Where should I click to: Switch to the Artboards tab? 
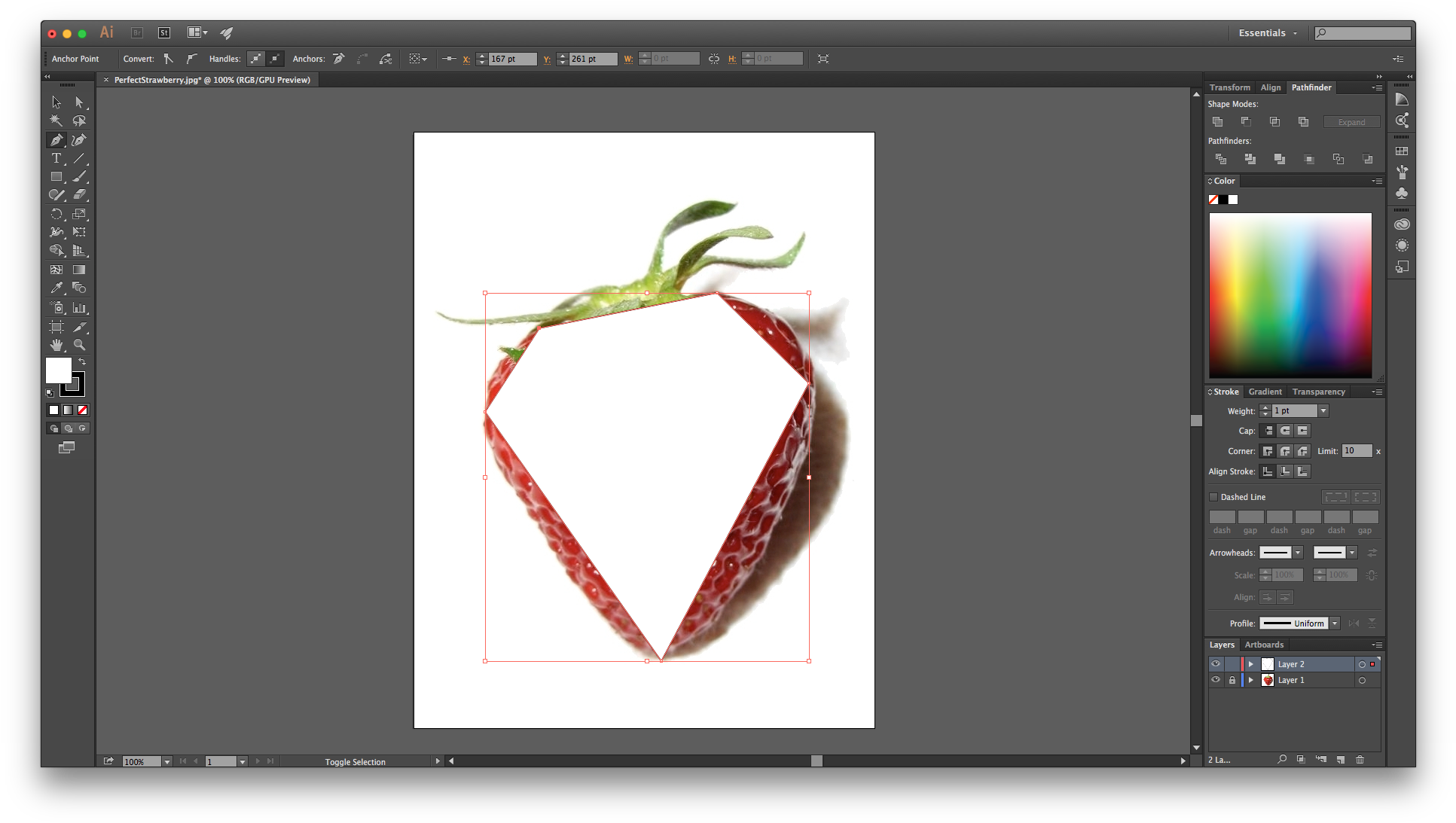click(1264, 645)
